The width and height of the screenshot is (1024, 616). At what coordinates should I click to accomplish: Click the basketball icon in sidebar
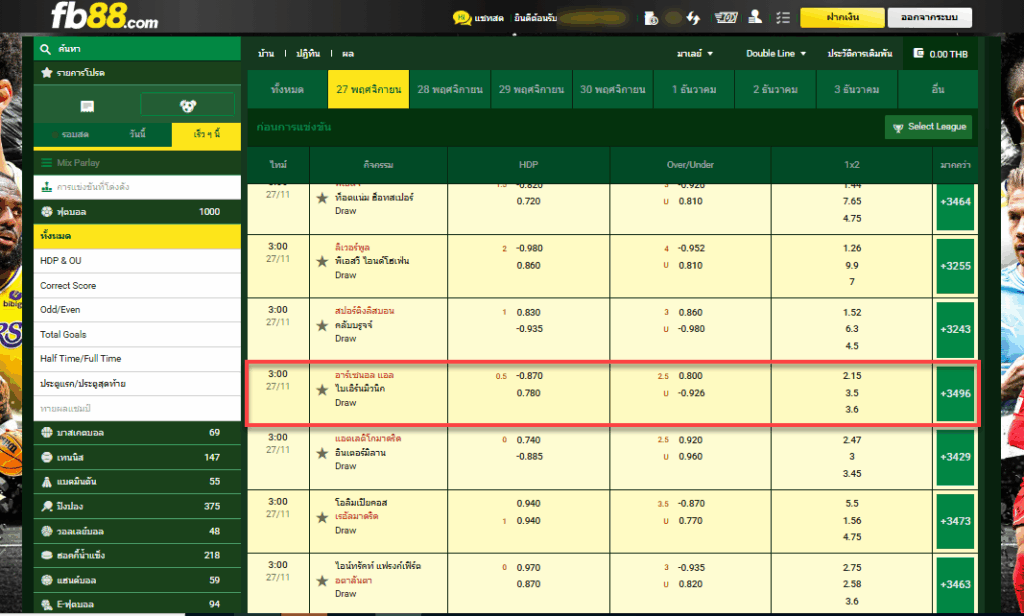46,432
